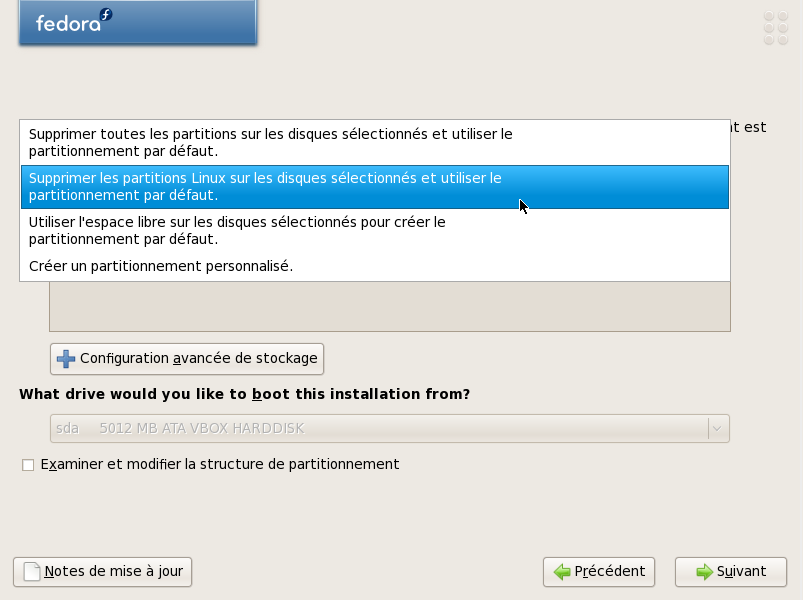
Task: Select 'Supprimer les partitions Linux' highlighted option
Action: [374, 187]
